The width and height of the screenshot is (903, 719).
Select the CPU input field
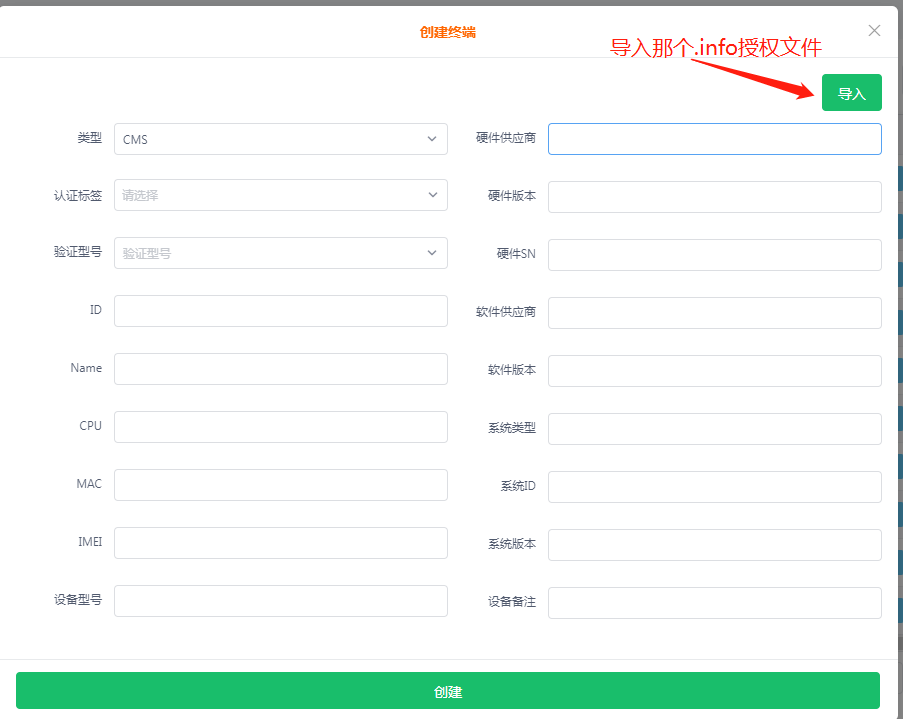tap(280, 427)
